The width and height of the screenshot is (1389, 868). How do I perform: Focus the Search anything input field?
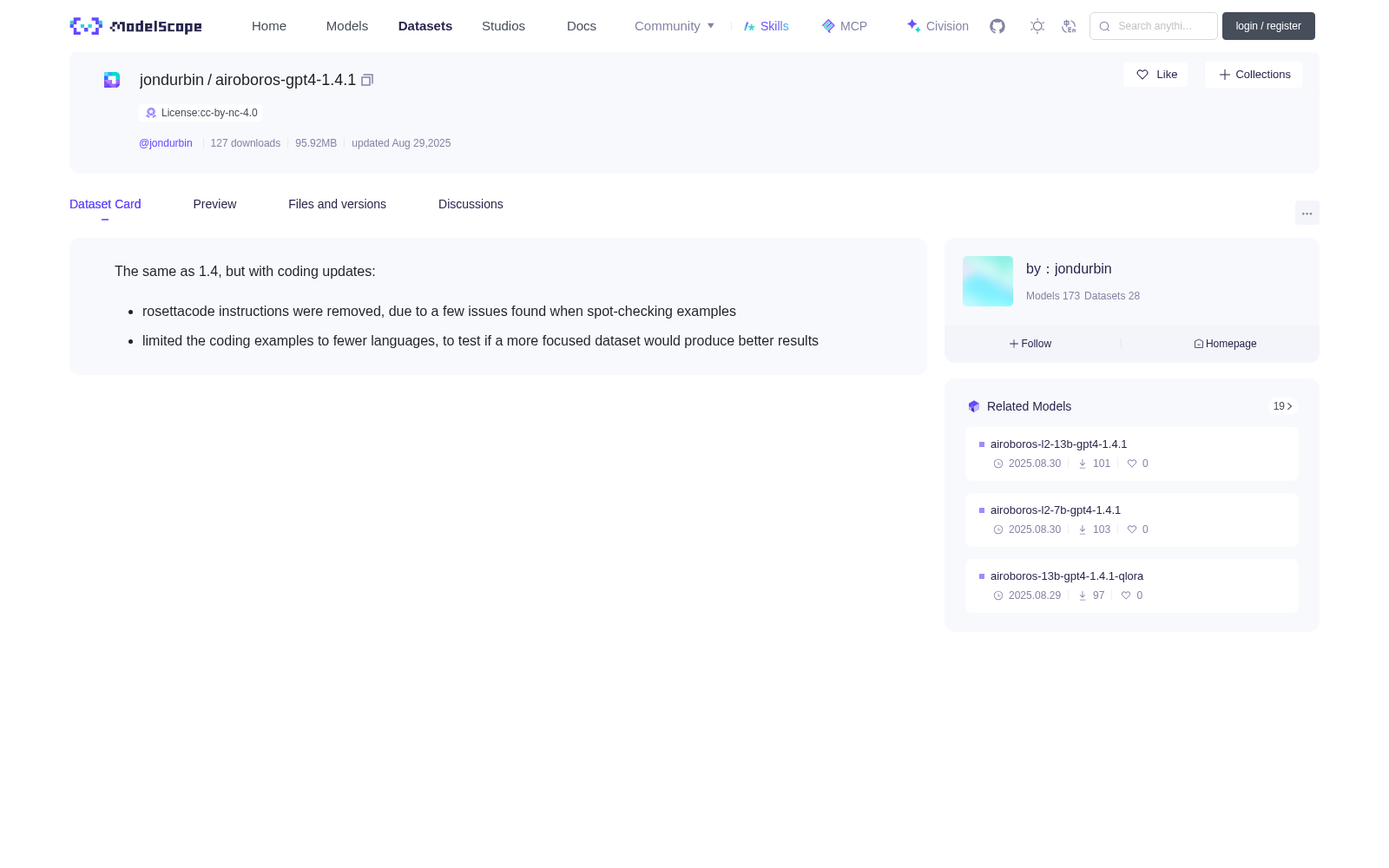tap(1154, 26)
